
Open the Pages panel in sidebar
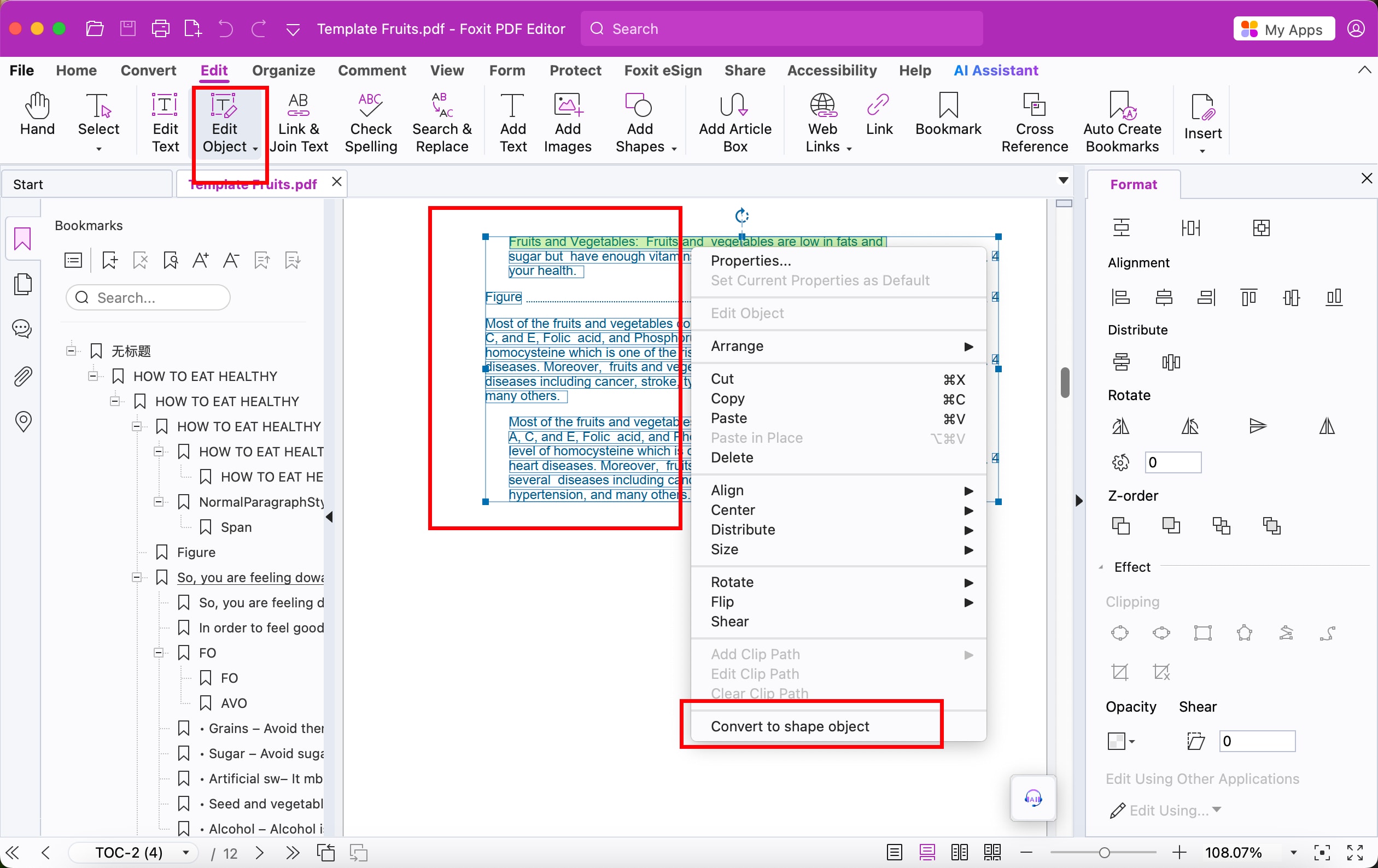pyautogui.click(x=23, y=284)
